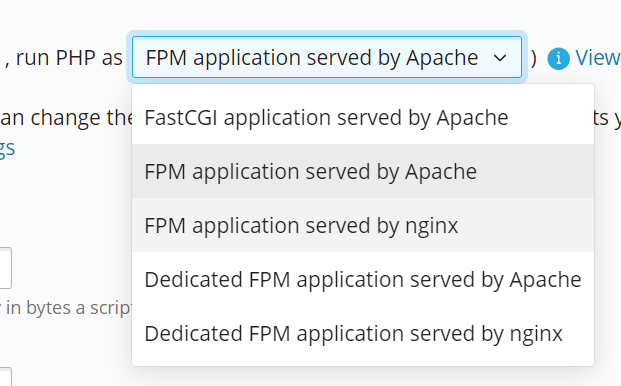Select Dedicated FPM application served by Apache

[363, 280]
